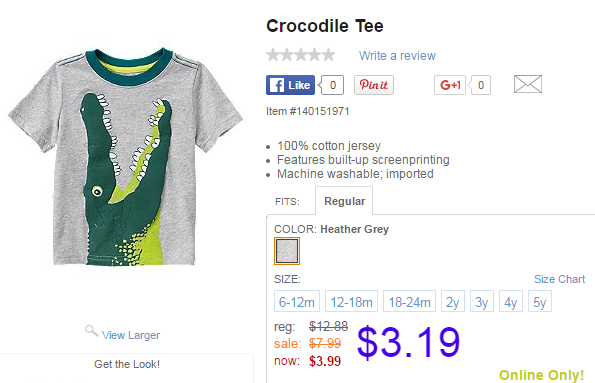
Task: Select size 18-24m
Action: point(409,301)
